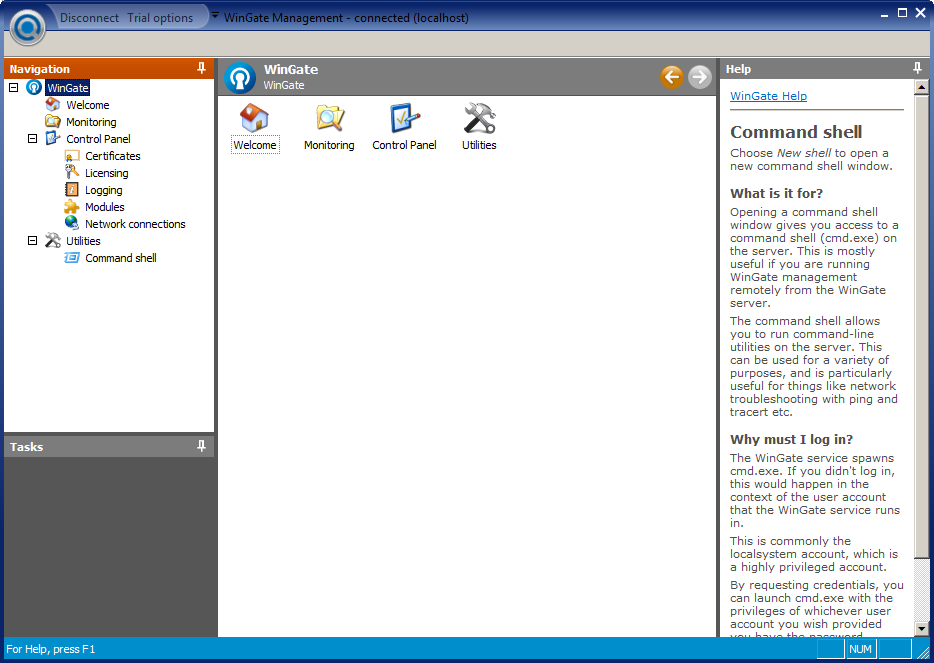Collapse the Control Panel tree node
Screen dimensions: 934x663
(33, 139)
